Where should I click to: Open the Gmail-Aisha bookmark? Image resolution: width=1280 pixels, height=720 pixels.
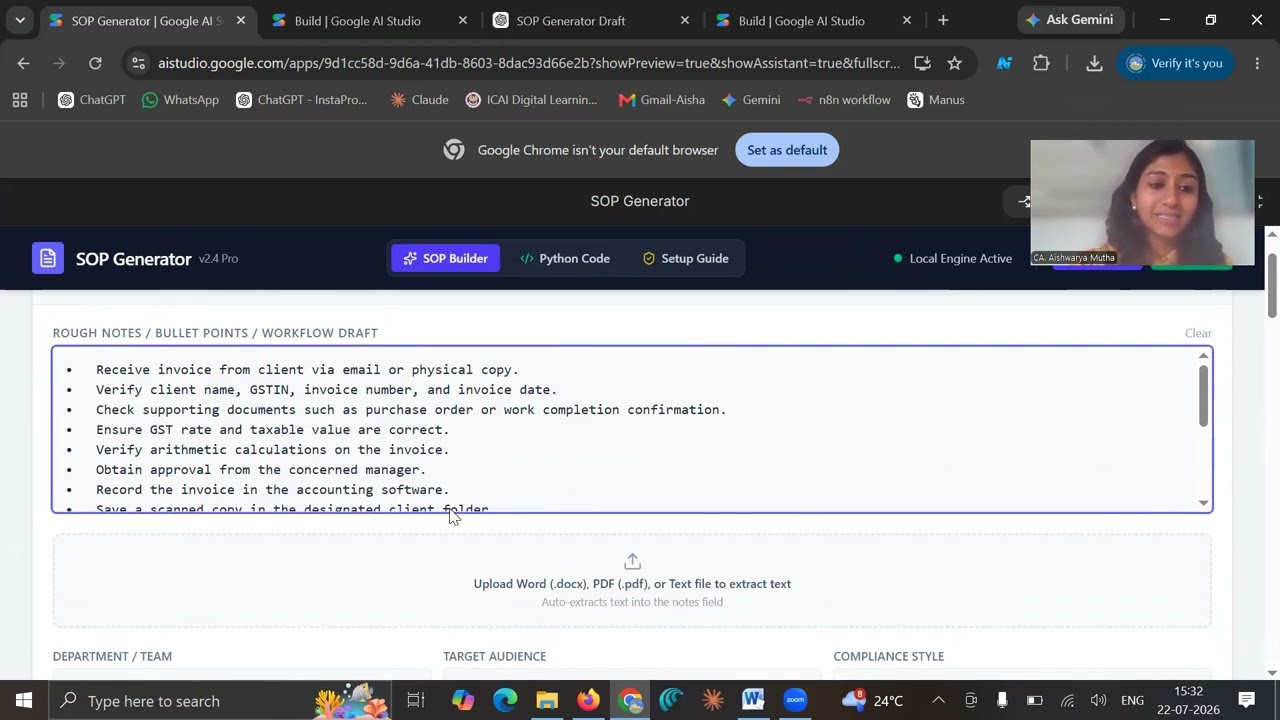pyautogui.click(x=661, y=100)
